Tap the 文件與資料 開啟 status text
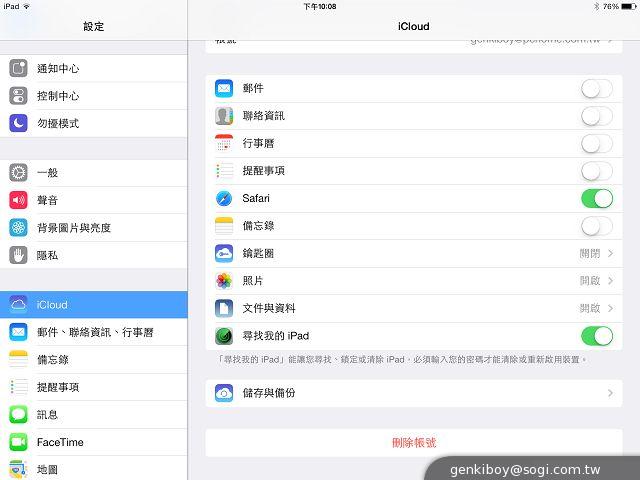Screen dimensions: 640x480 pyautogui.click(x=590, y=308)
